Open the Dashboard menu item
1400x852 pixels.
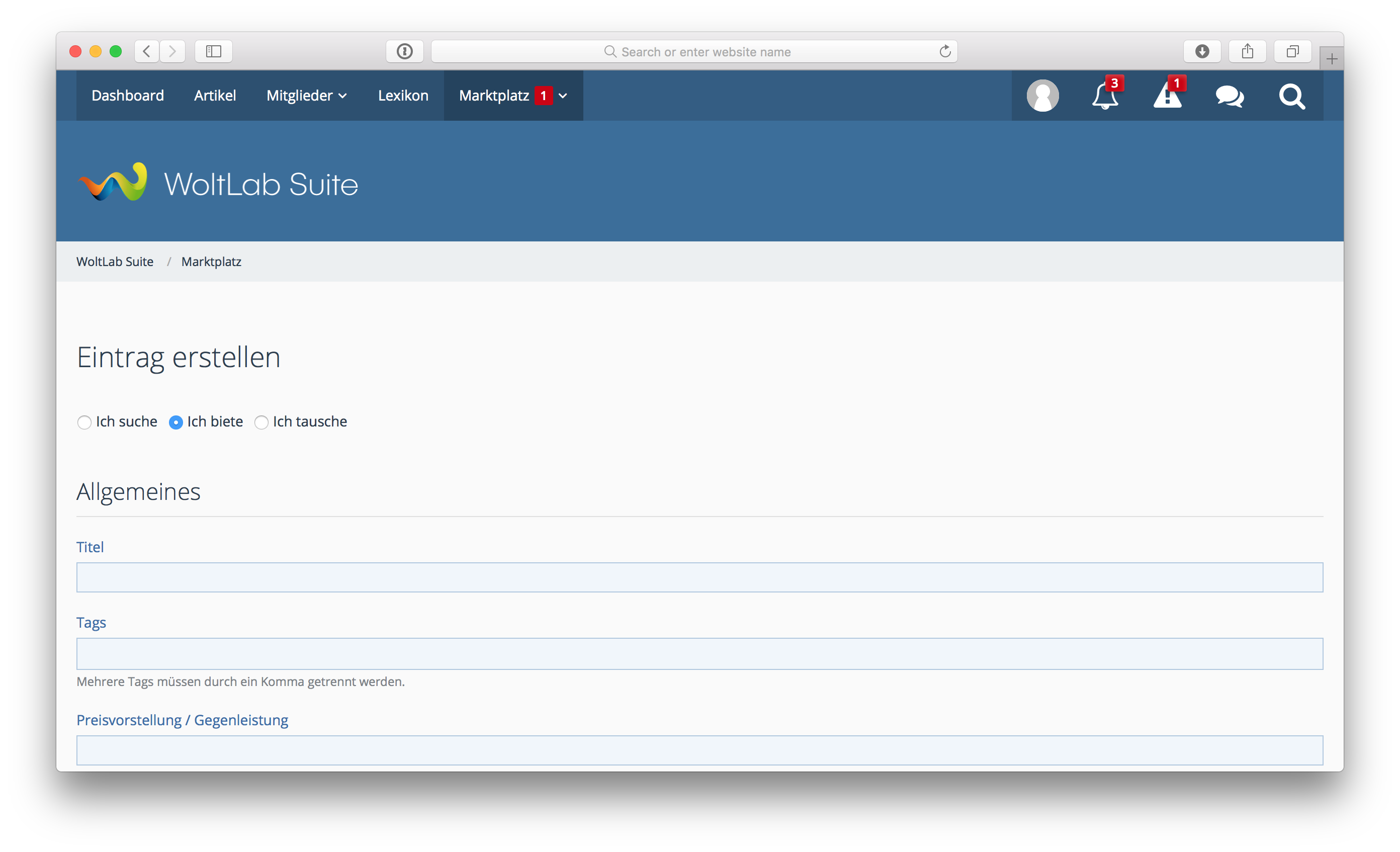[x=127, y=96]
